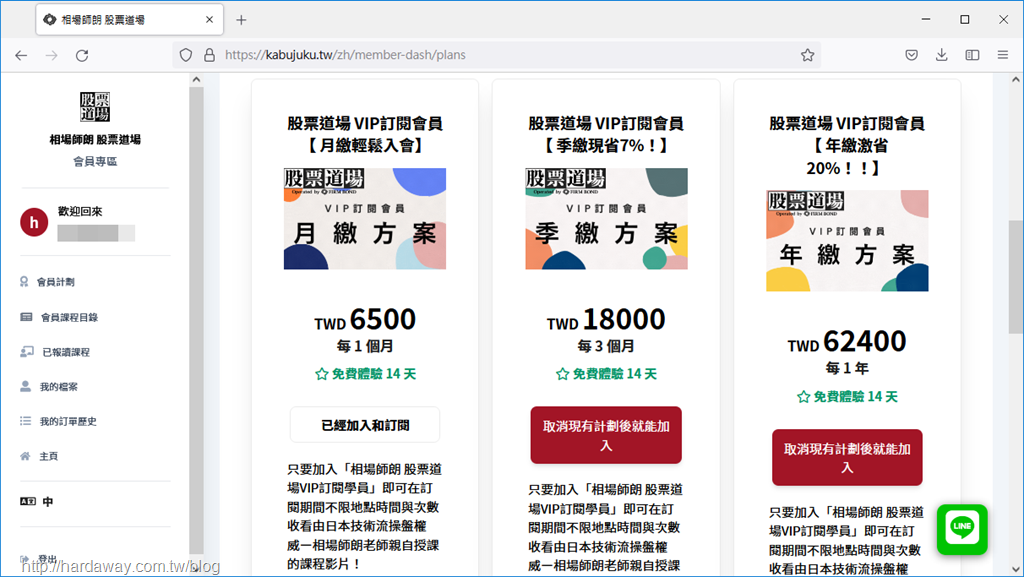Click the URL address field
Viewport: 1024px width, 577px height.
[496, 55]
